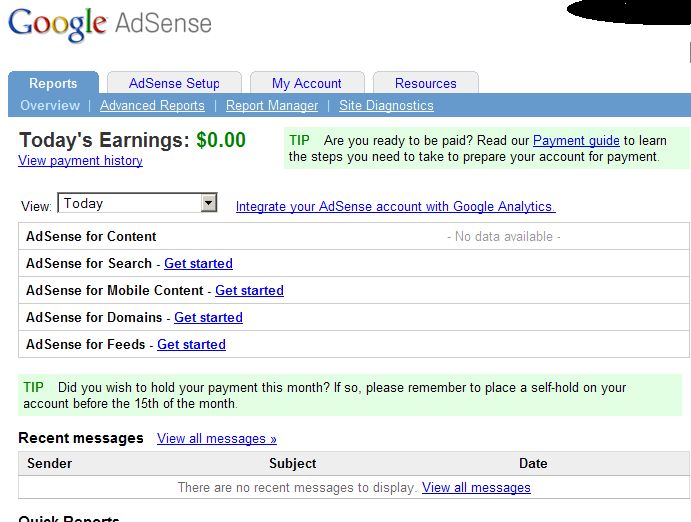Image resolution: width=691 pixels, height=522 pixels.
Task: Click the Google AdSense logo
Action: tap(110, 24)
